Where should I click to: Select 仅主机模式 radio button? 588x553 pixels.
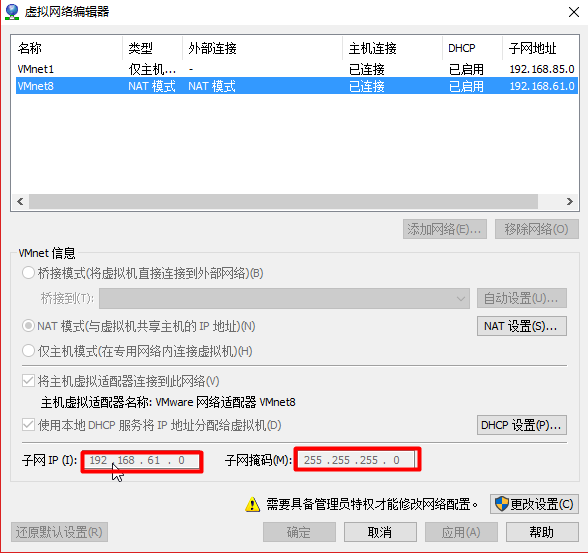[28, 351]
